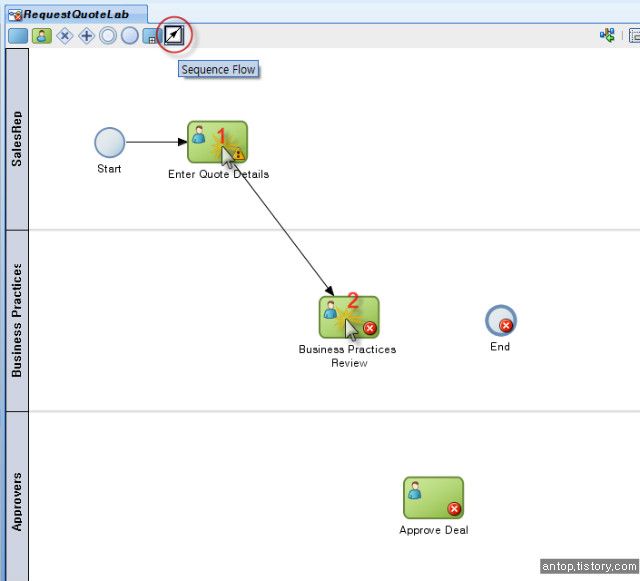Click the layout diagram icon with green arrow
640x581 pixels.
[x=607, y=35]
